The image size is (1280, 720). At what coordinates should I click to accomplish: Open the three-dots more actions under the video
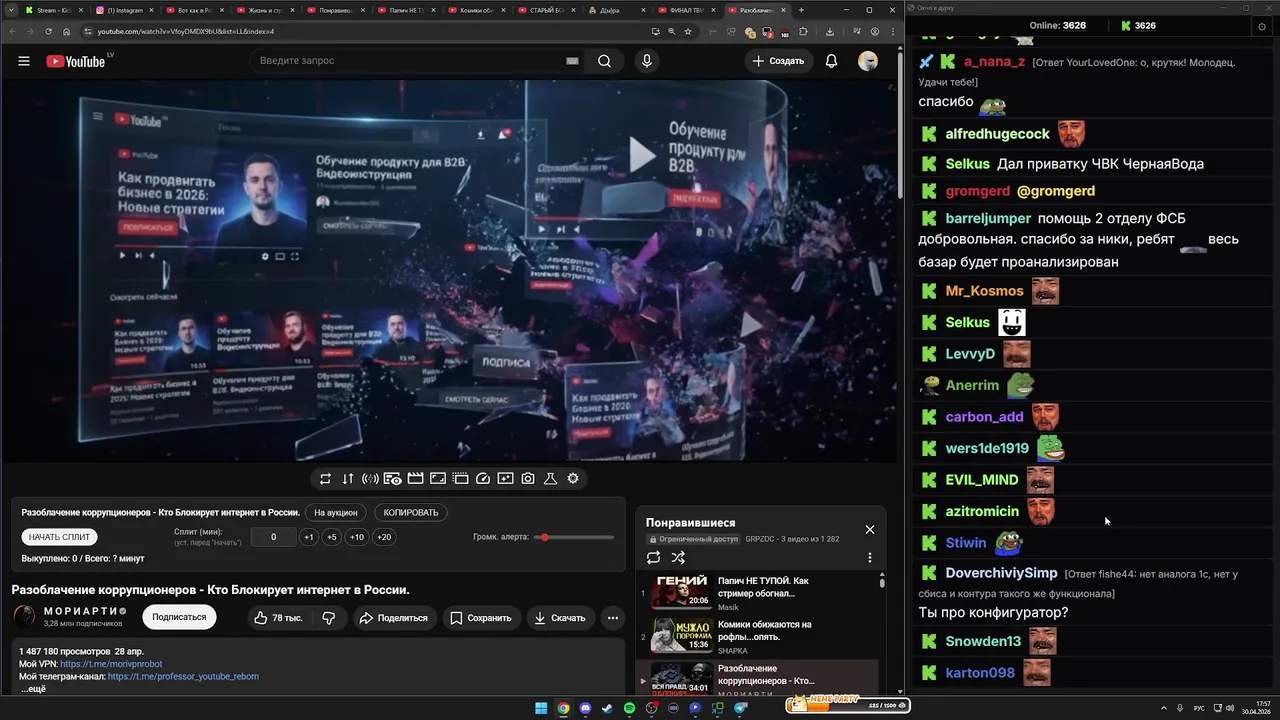tap(613, 618)
